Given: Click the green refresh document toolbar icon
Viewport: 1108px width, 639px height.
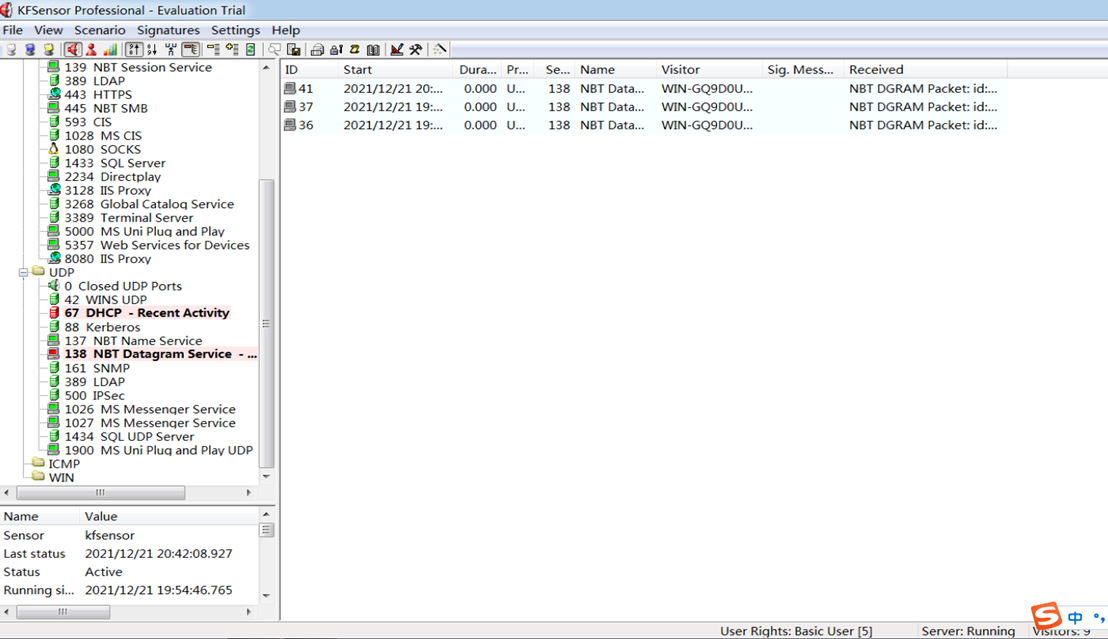Looking at the screenshot, I should [250, 49].
